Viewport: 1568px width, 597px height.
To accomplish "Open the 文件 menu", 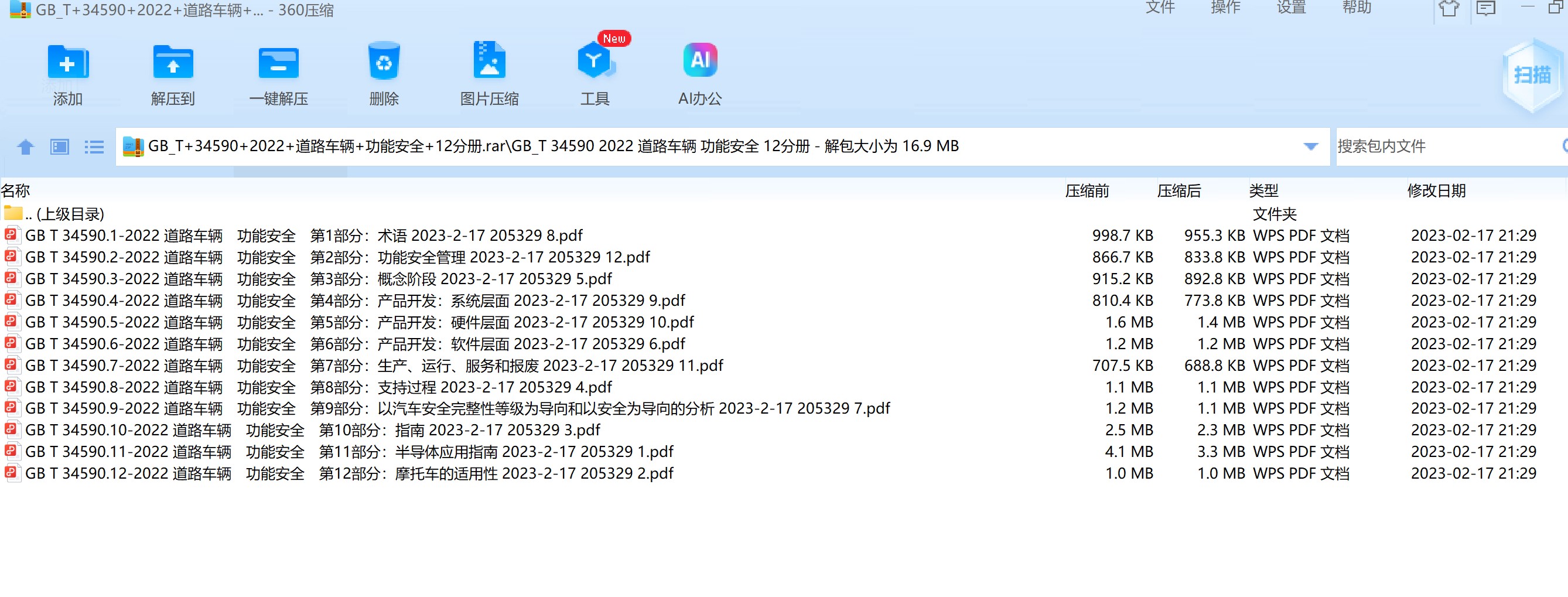I will coord(1160,7).
